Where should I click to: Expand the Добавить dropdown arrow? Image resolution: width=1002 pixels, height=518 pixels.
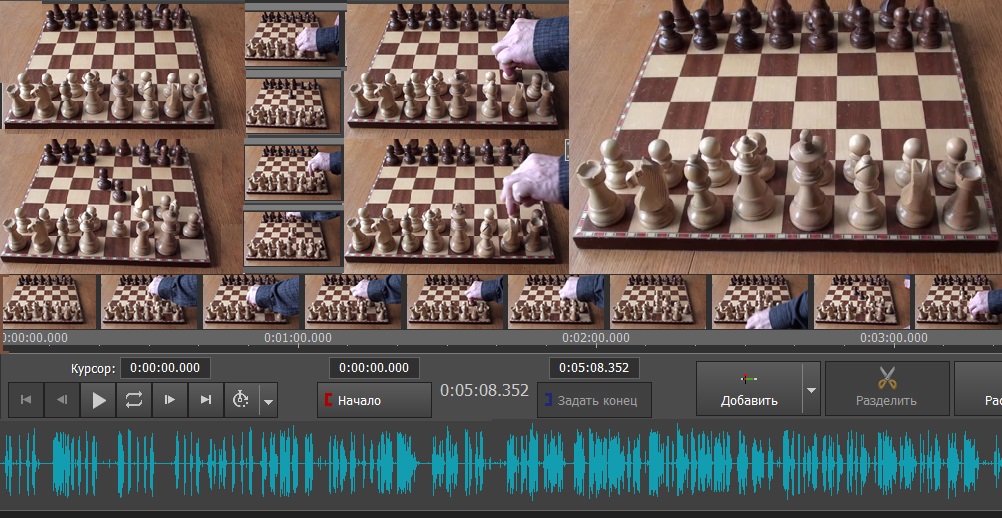point(812,389)
